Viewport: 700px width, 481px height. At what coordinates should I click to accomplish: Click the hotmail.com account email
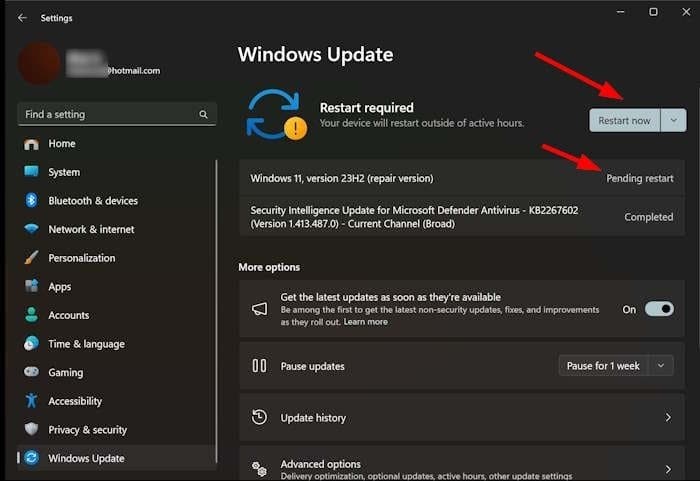[x=133, y=71]
